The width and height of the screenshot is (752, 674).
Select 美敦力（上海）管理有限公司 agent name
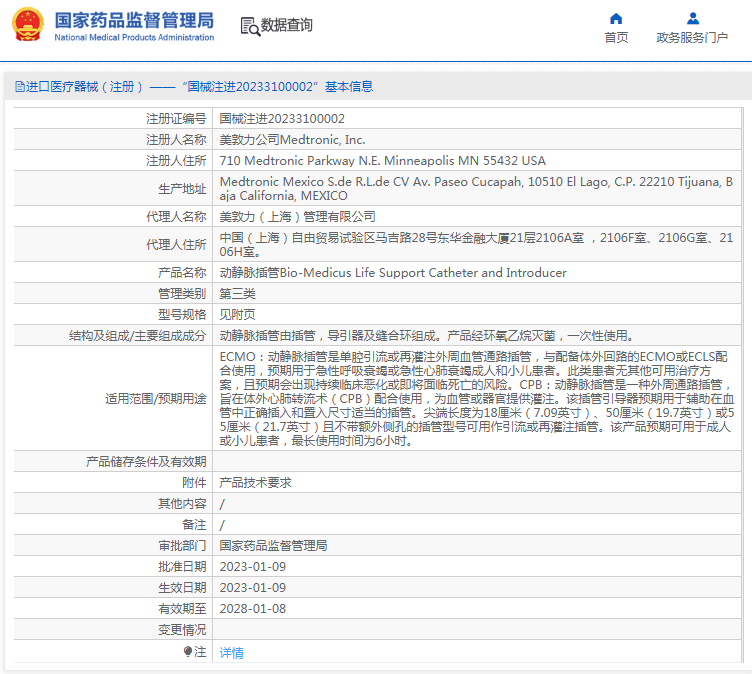(x=297, y=217)
